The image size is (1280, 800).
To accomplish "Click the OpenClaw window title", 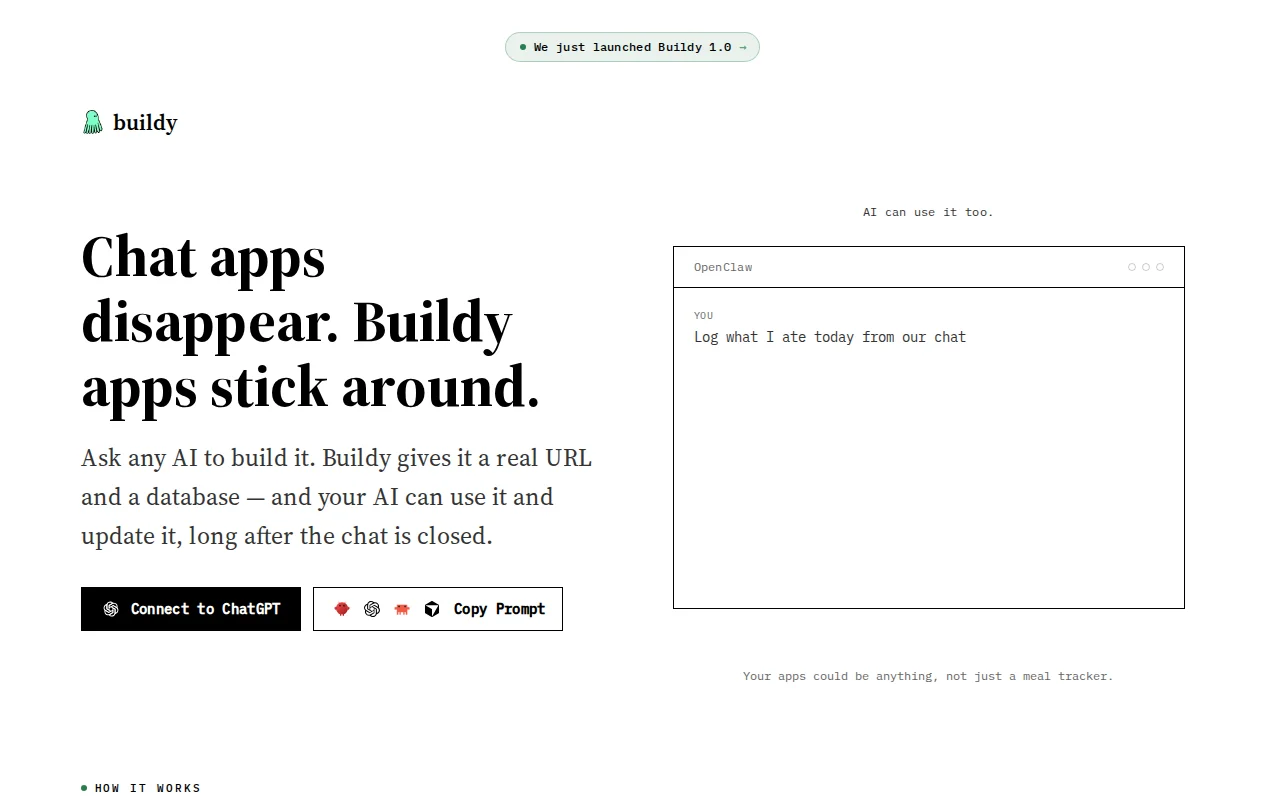I will pyautogui.click(x=723, y=267).
